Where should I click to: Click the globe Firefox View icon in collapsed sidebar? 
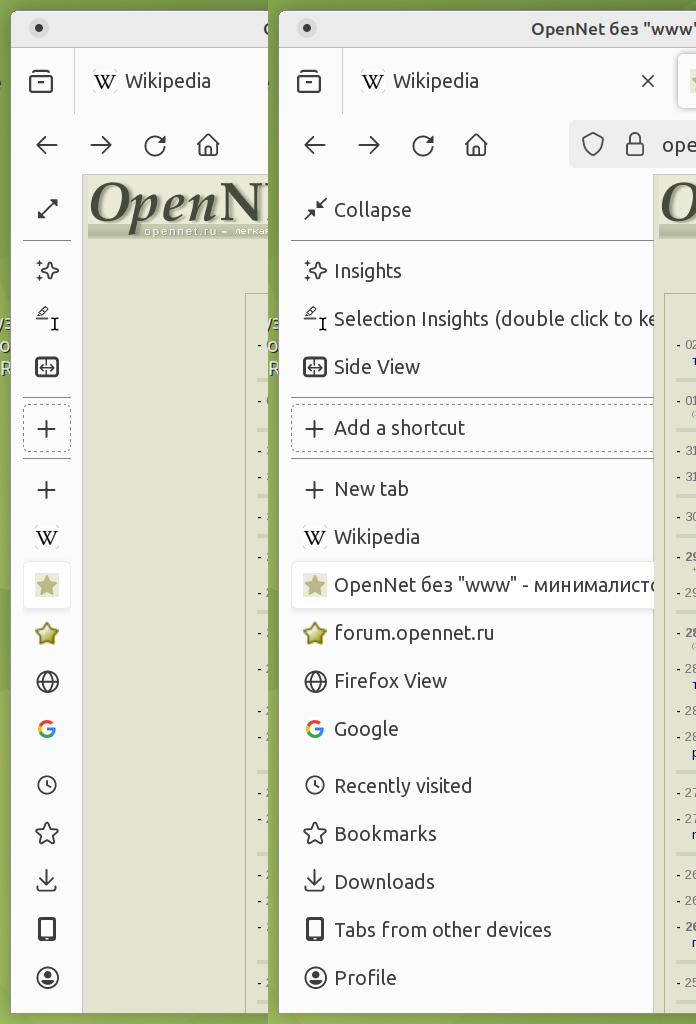pos(47,681)
